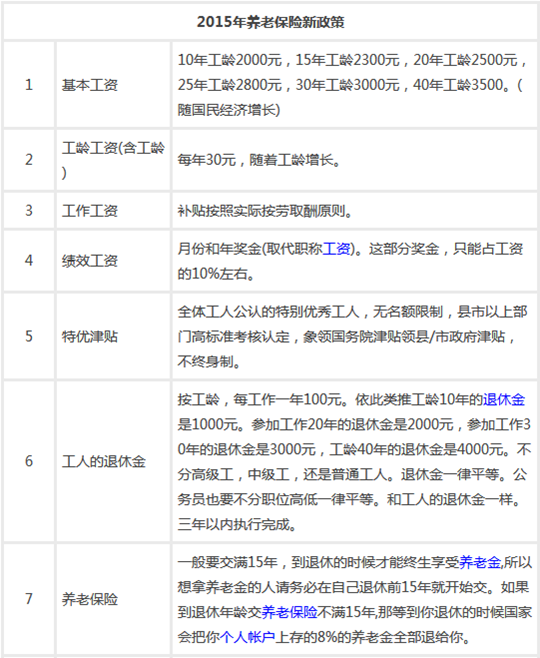Select row number 7 cell

[x=29, y=599]
